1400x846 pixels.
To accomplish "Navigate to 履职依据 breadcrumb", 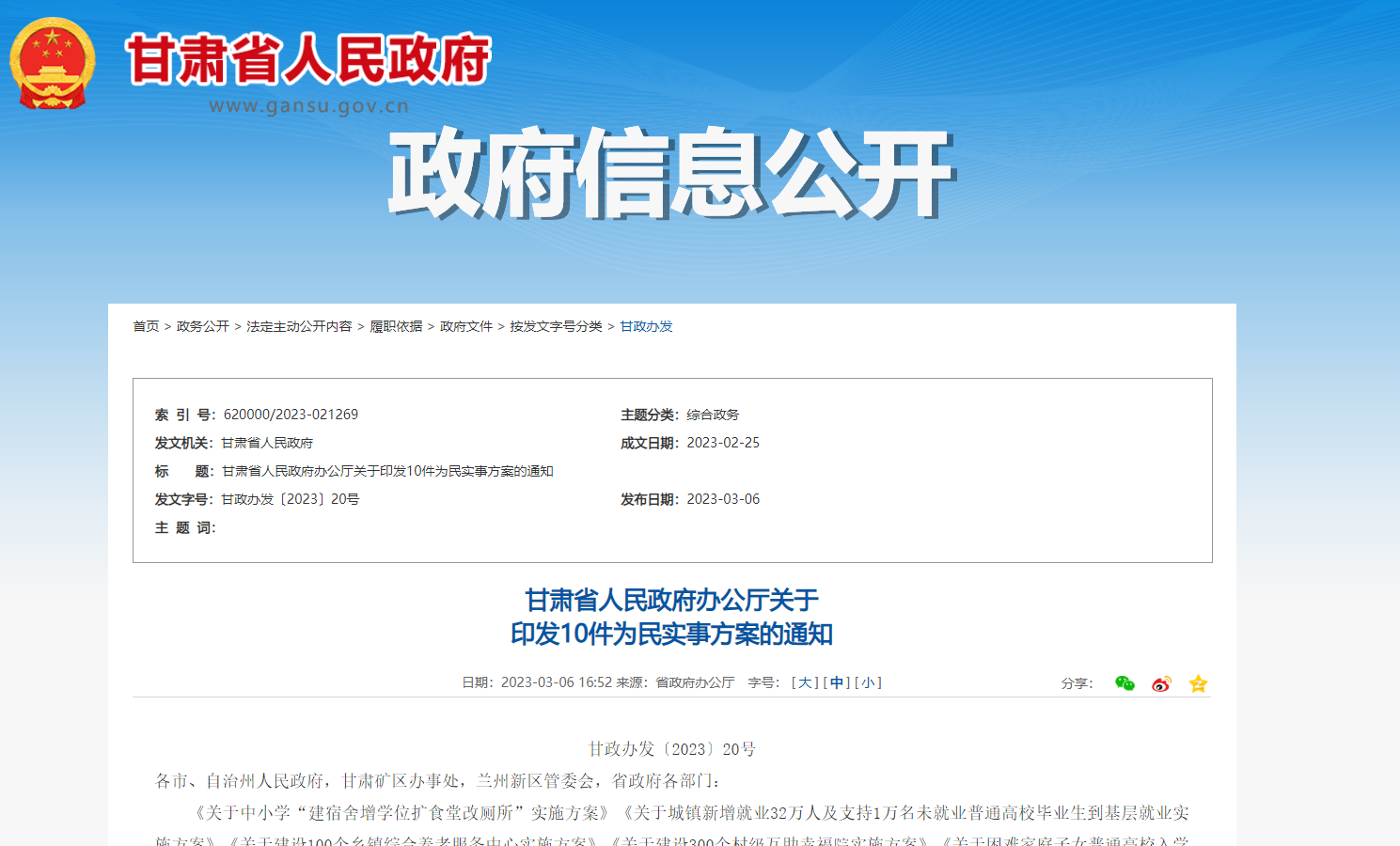I will point(396,326).
